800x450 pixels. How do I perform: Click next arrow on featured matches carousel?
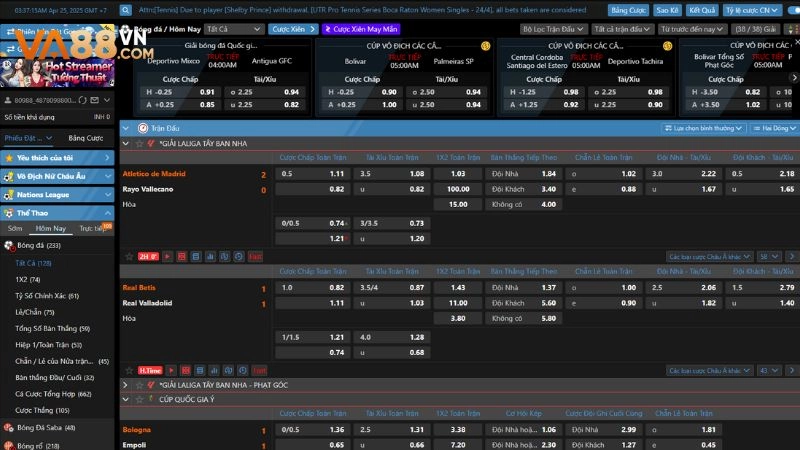(794, 78)
